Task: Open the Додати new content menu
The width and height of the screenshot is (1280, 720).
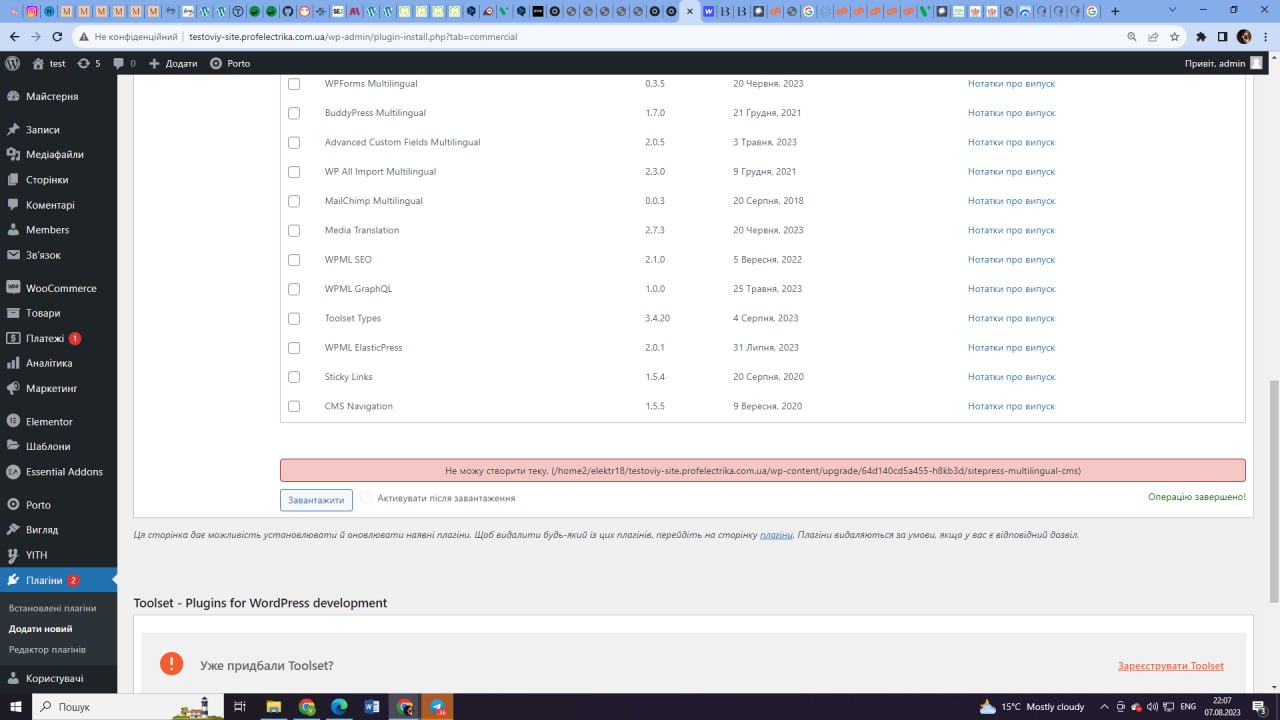Action: pyautogui.click(x=173, y=63)
